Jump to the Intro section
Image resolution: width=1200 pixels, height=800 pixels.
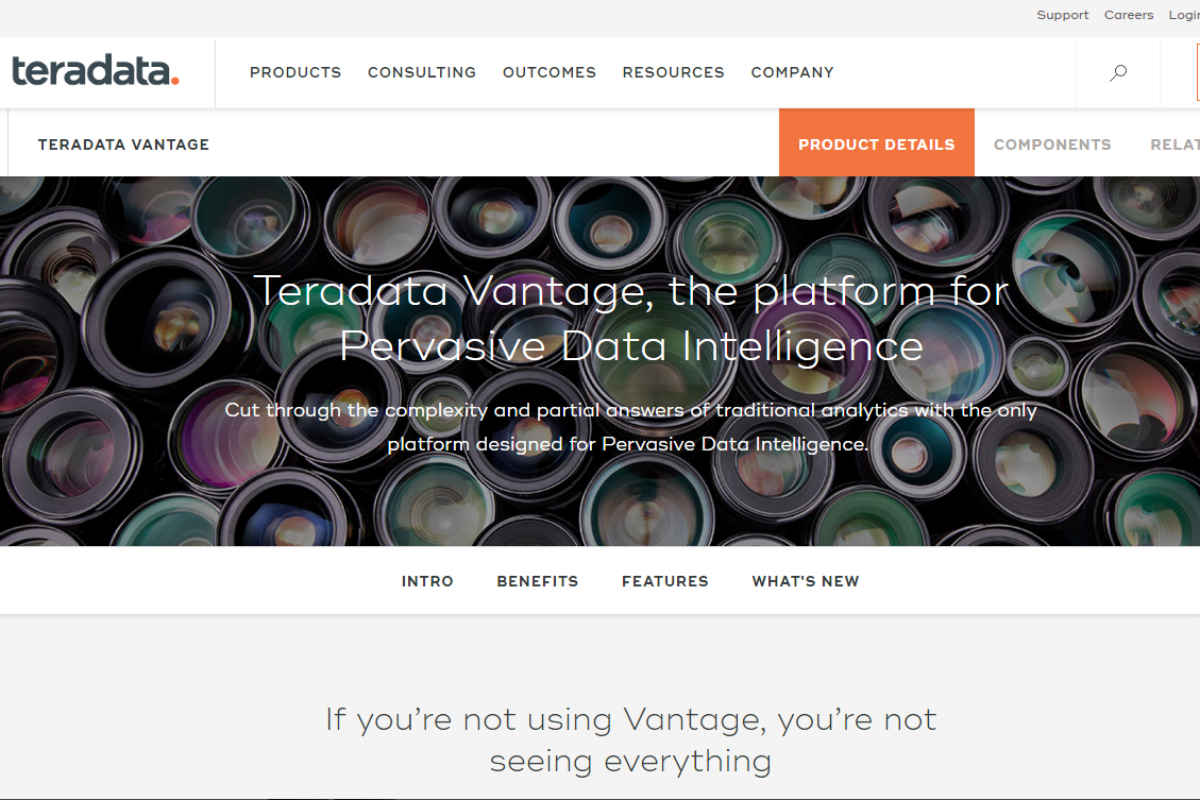click(427, 581)
